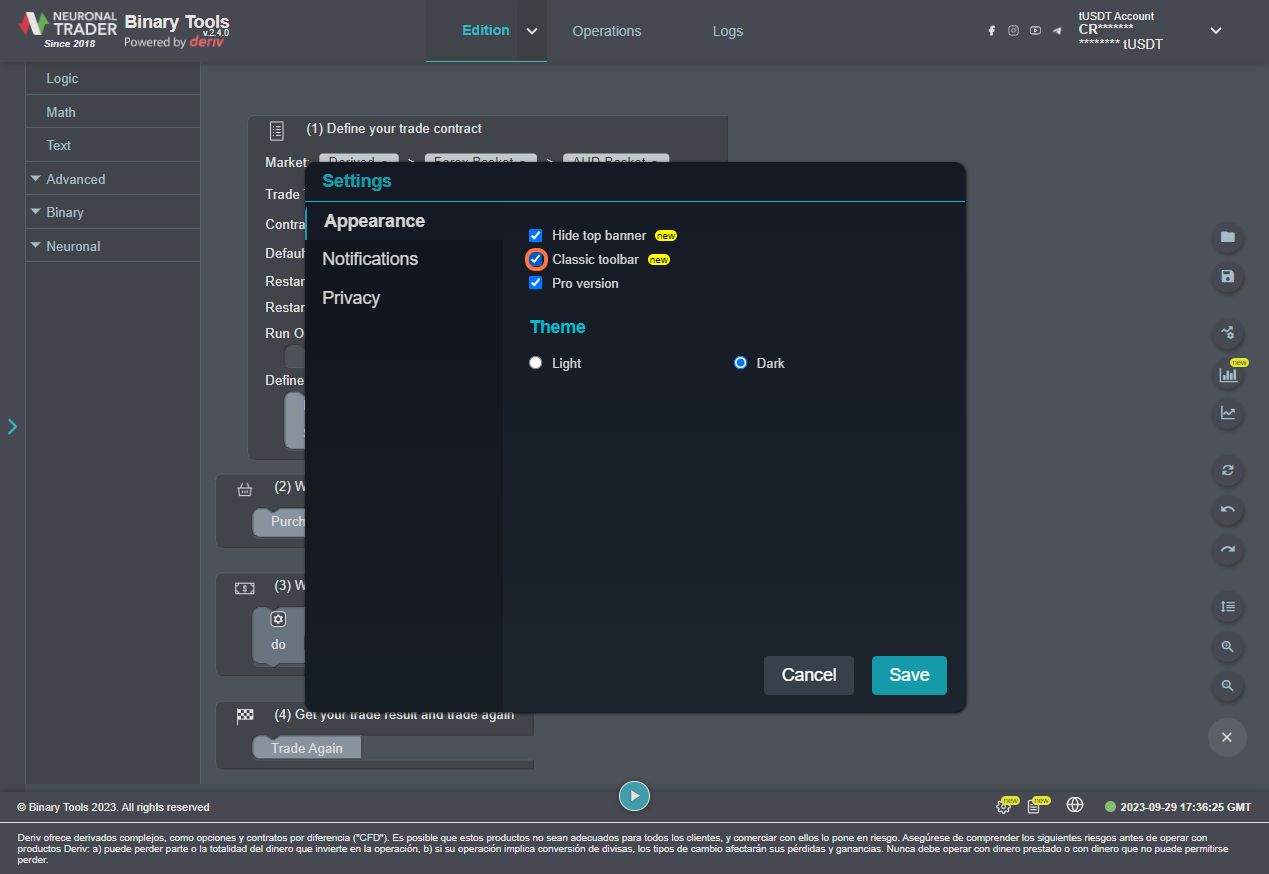
Task: Open the log document icon in the footer
Action: 1040,803
